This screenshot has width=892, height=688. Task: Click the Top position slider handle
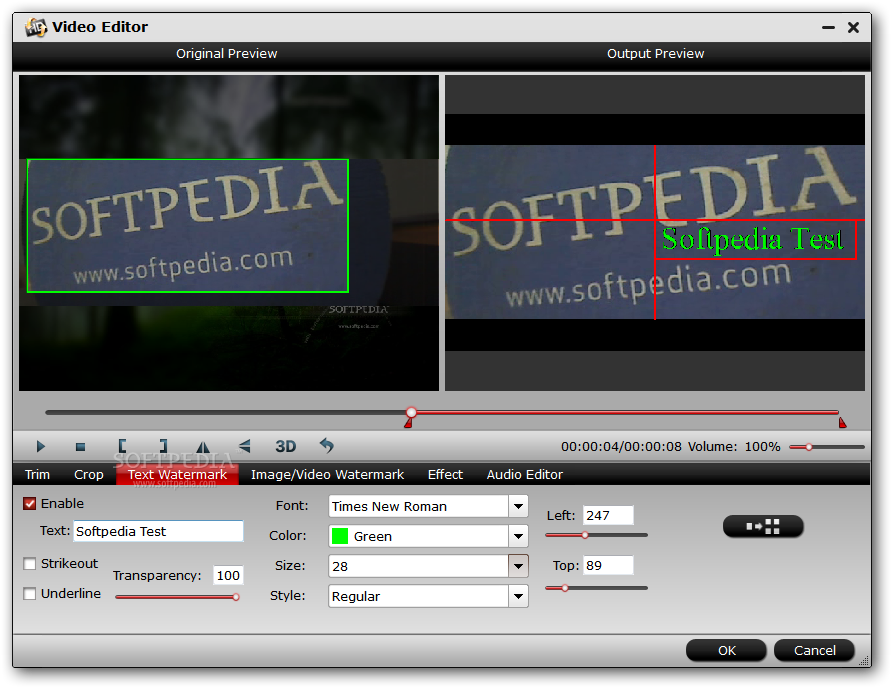565,588
